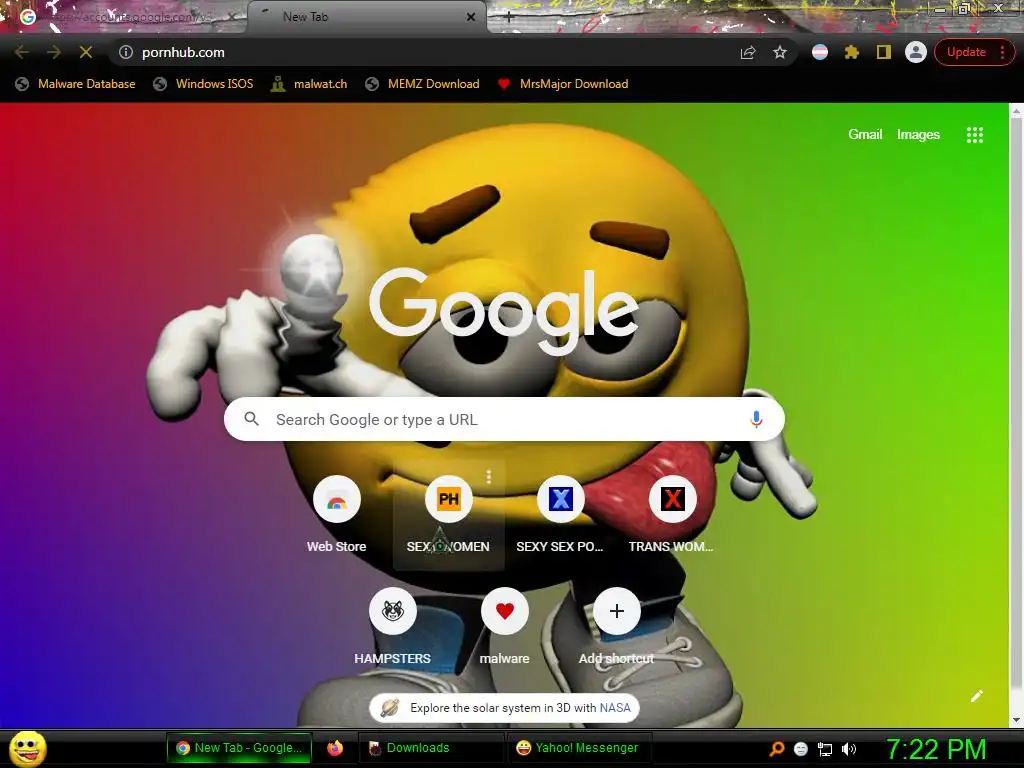The height and width of the screenshot is (768, 1024).
Task: Open the Chrome three-dot menu
Action: 1002,52
